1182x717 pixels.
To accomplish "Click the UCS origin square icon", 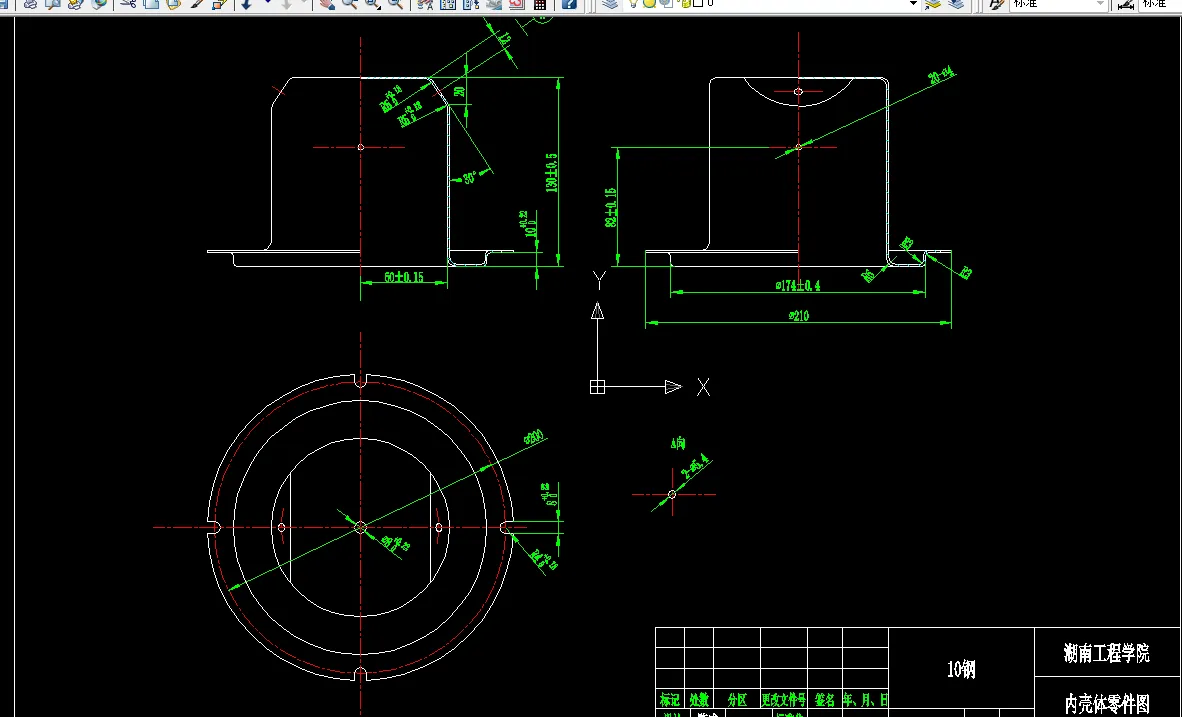I will pos(597,387).
